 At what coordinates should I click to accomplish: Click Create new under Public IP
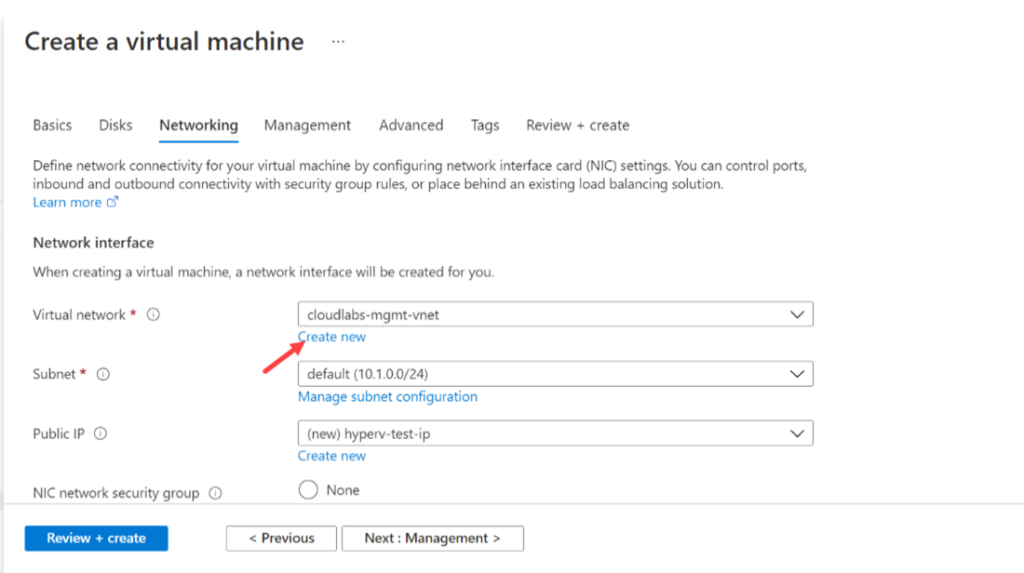pyautogui.click(x=332, y=456)
